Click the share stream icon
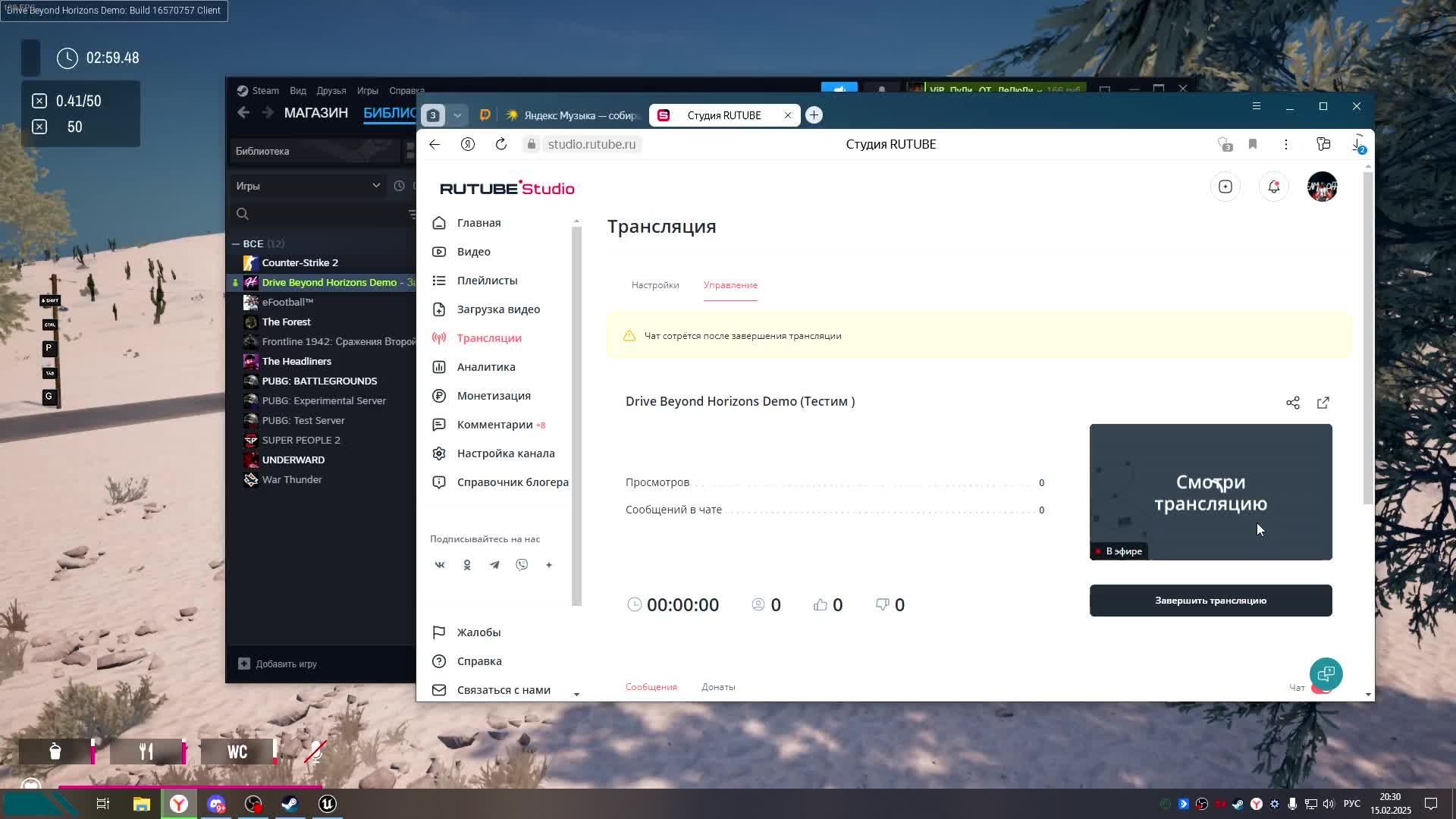This screenshot has width=1456, height=819. 1293,403
